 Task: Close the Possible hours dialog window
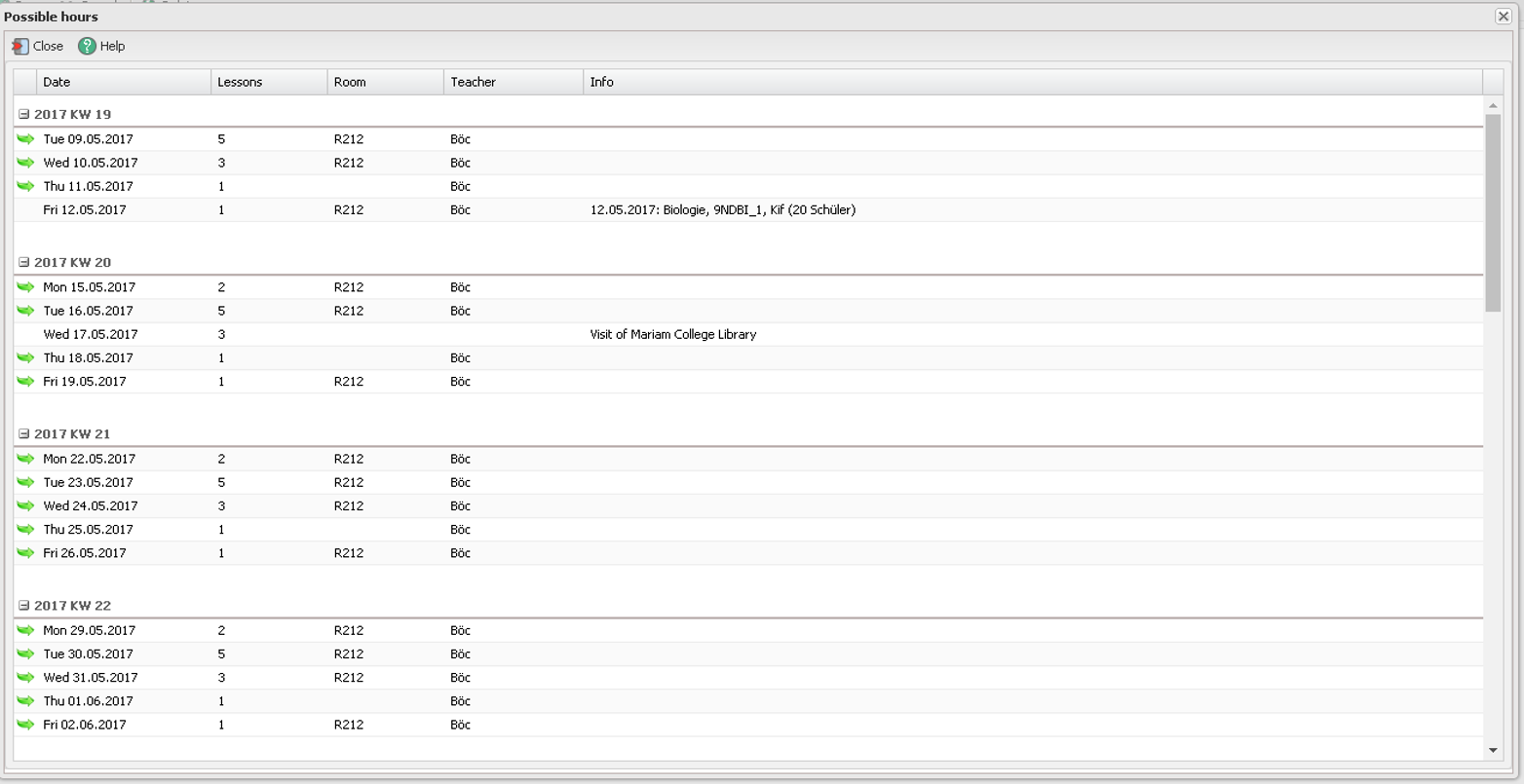(1503, 17)
